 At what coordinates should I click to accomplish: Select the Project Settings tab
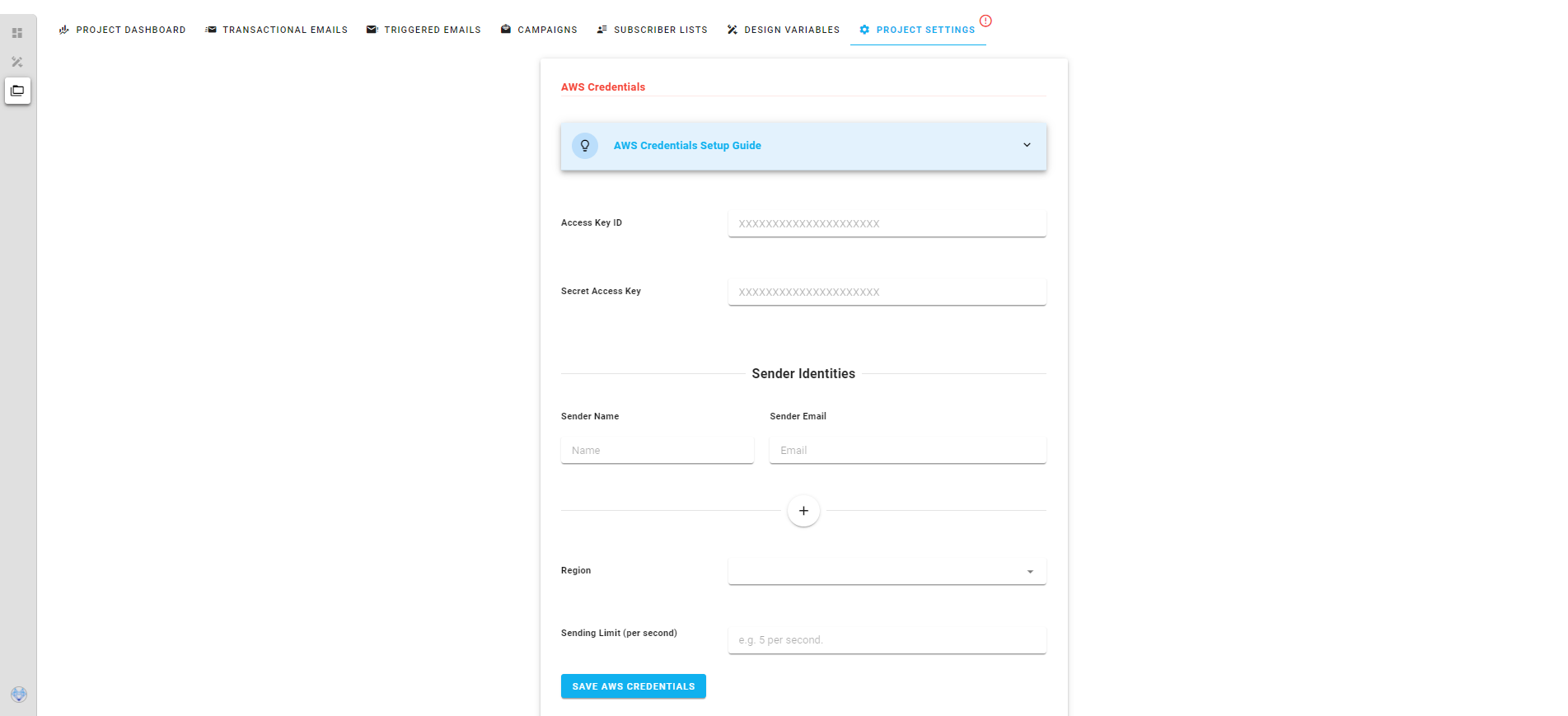coord(918,30)
